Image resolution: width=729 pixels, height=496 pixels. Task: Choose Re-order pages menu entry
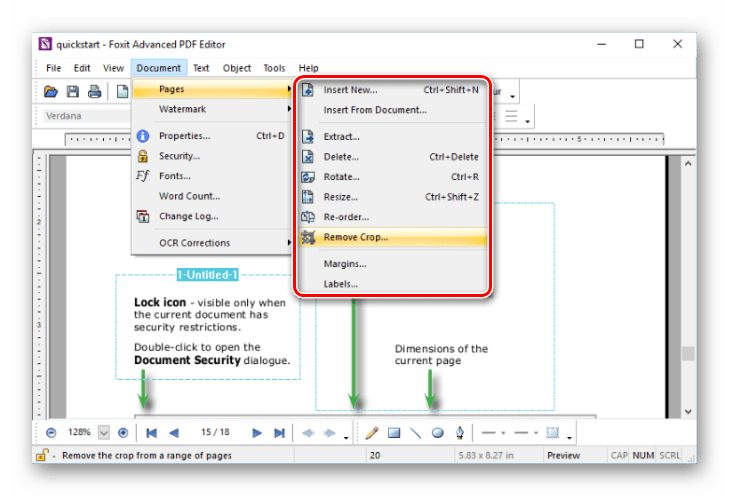click(x=392, y=217)
